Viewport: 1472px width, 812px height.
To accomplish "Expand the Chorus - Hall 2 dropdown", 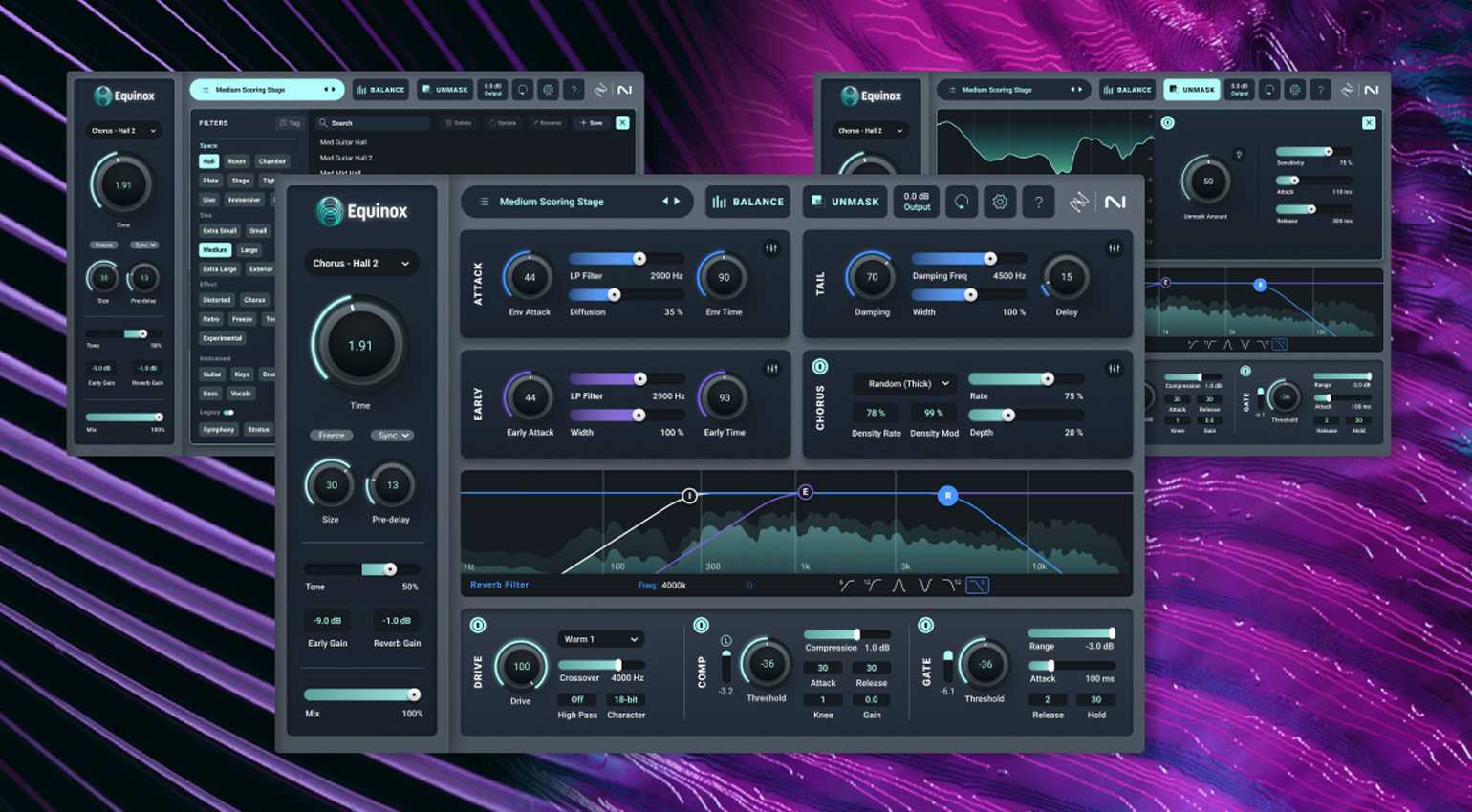I will (x=360, y=264).
